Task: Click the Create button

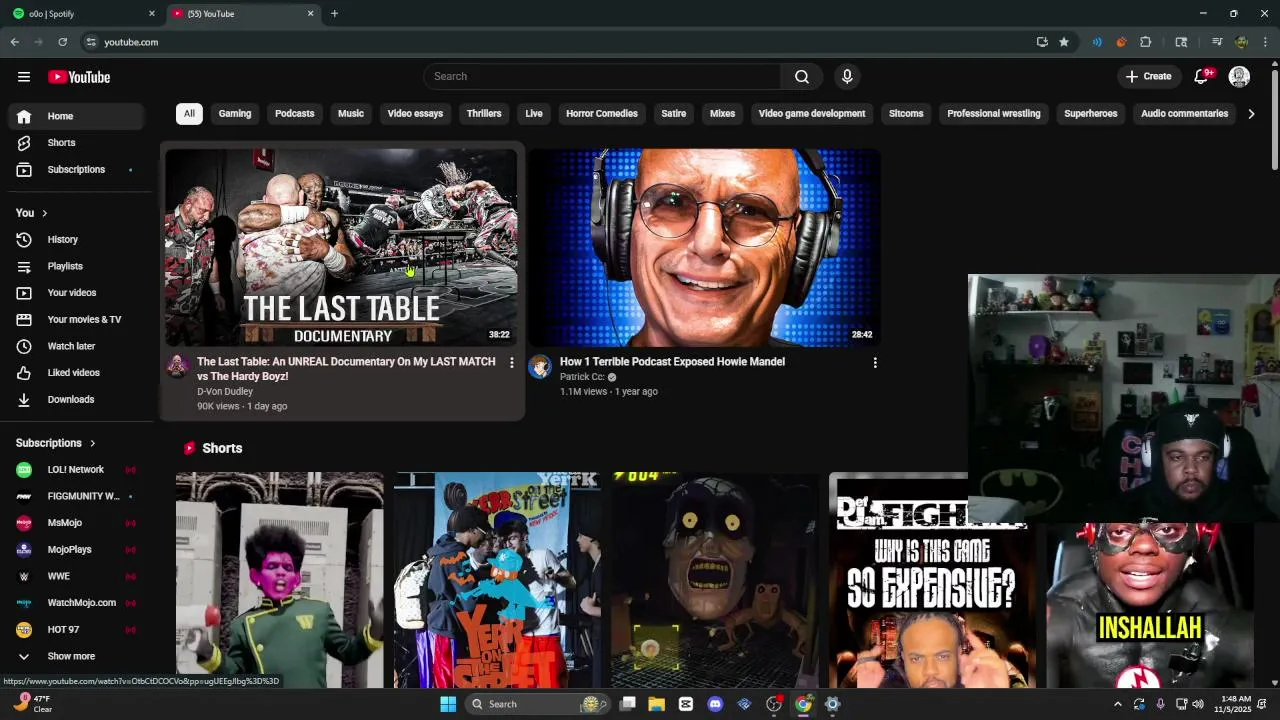Action: [x=1148, y=77]
